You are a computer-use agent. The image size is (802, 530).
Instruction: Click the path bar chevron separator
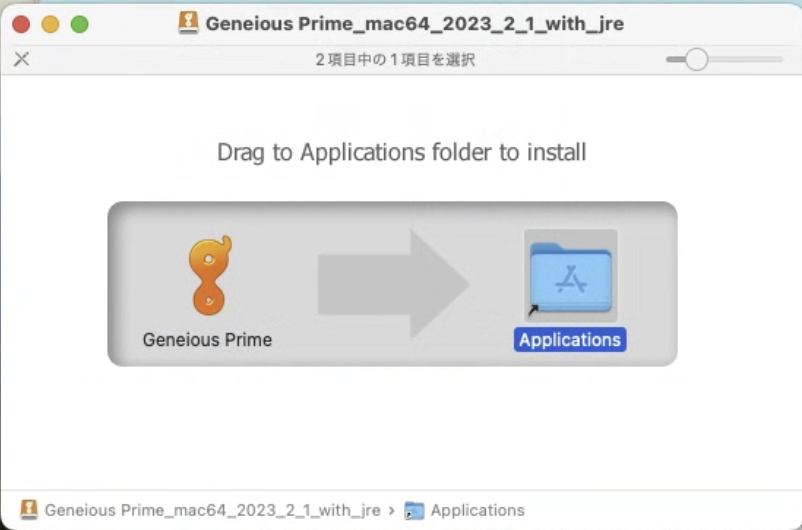(392, 511)
